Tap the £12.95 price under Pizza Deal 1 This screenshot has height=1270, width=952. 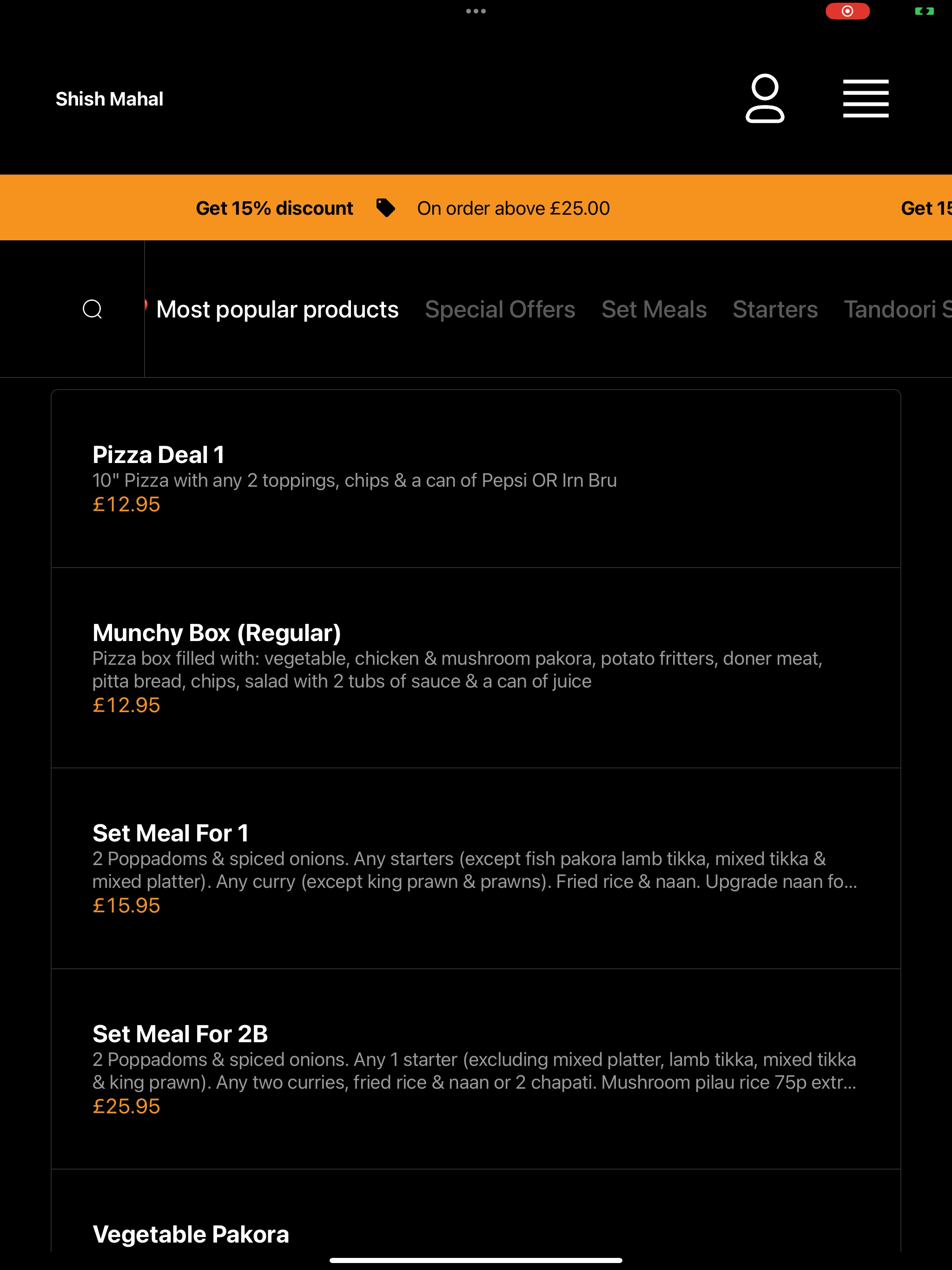tap(126, 504)
